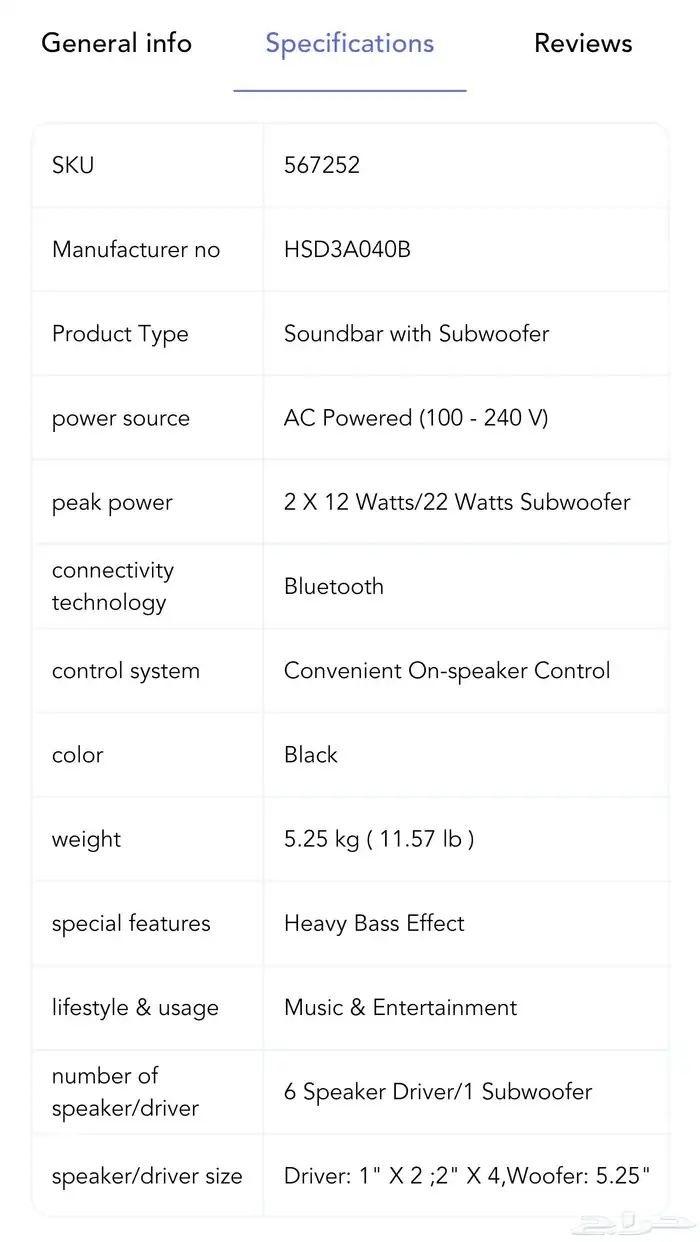Tap Convenient On-speaker Control text
700x1242 pixels.
coord(447,671)
